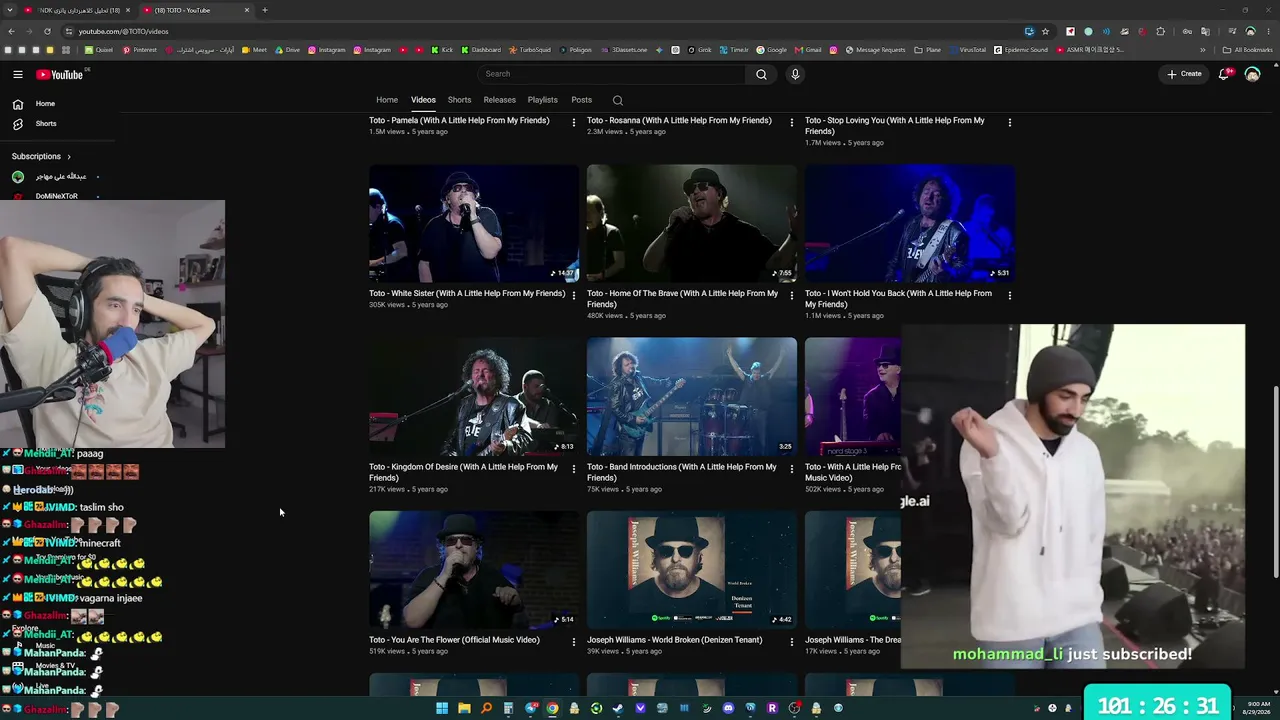Click the sidebar Home label
Viewport: 1280px width, 720px height.
(45, 104)
